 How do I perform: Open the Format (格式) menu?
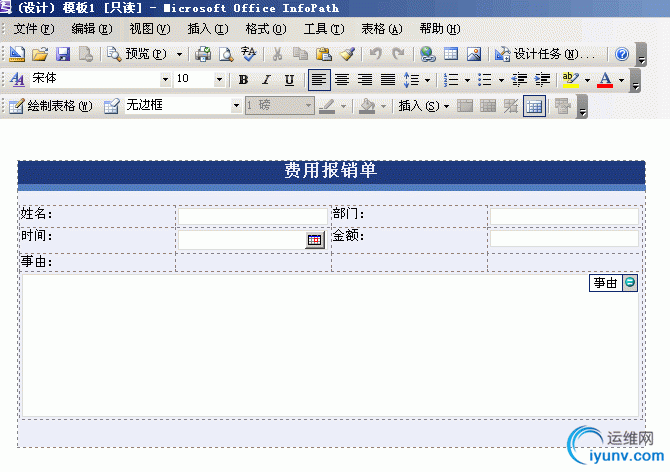coord(266,29)
